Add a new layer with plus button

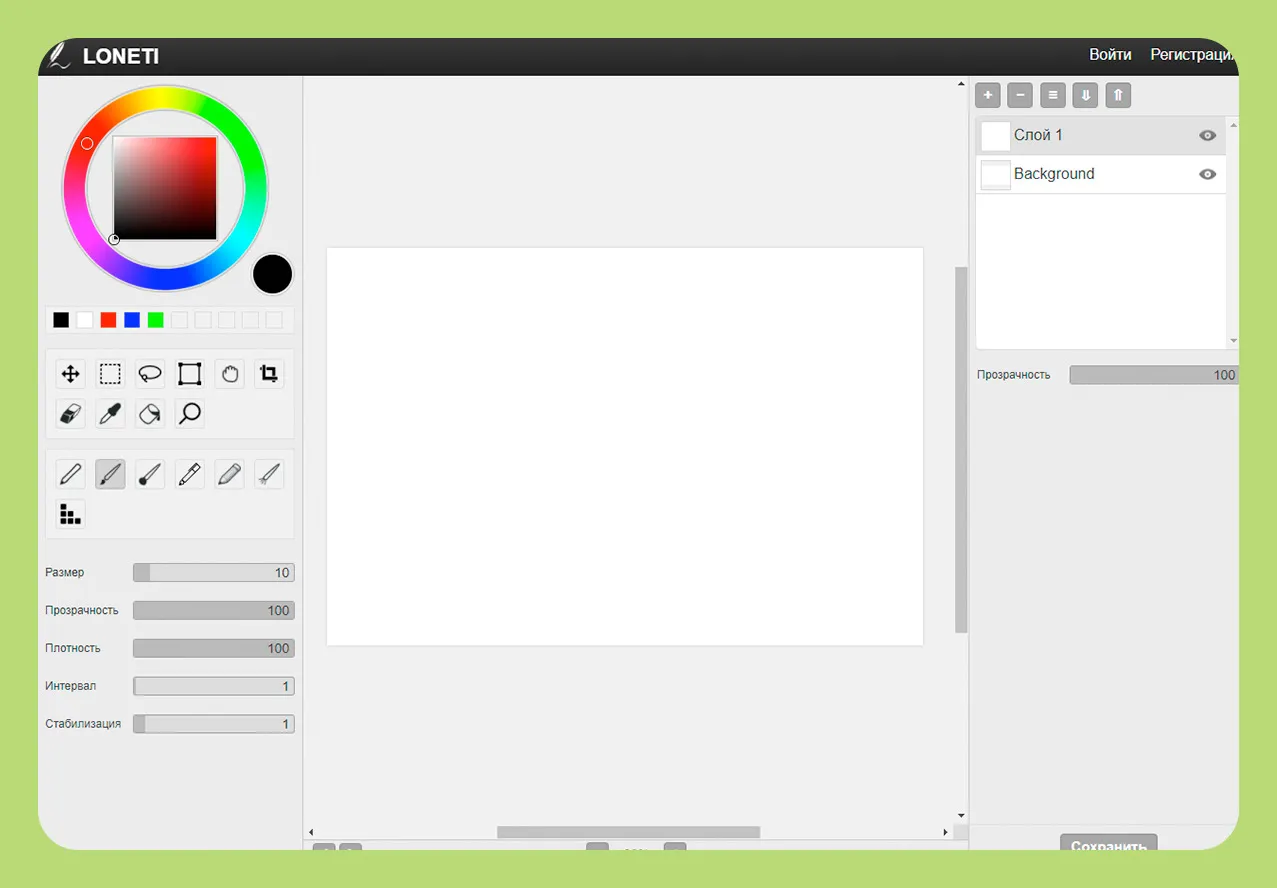point(987,95)
